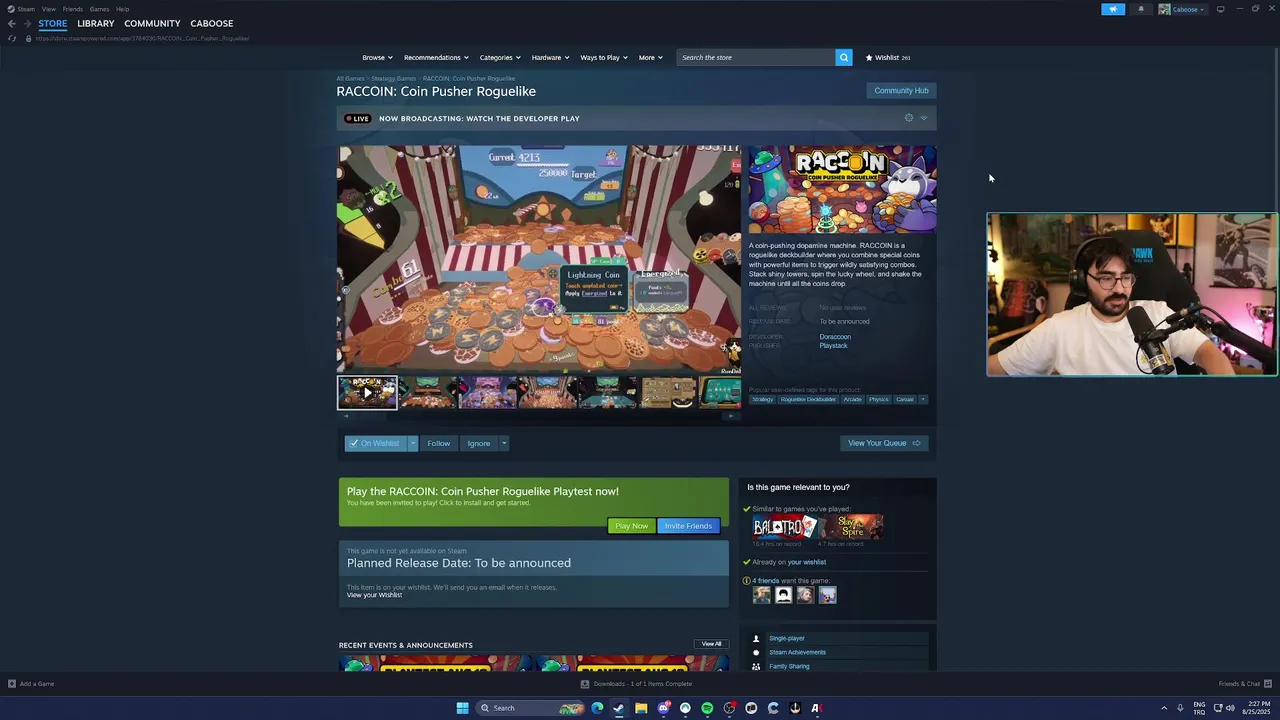The width and height of the screenshot is (1280, 720).
Task: Open the Friends menu
Action: click(73, 9)
